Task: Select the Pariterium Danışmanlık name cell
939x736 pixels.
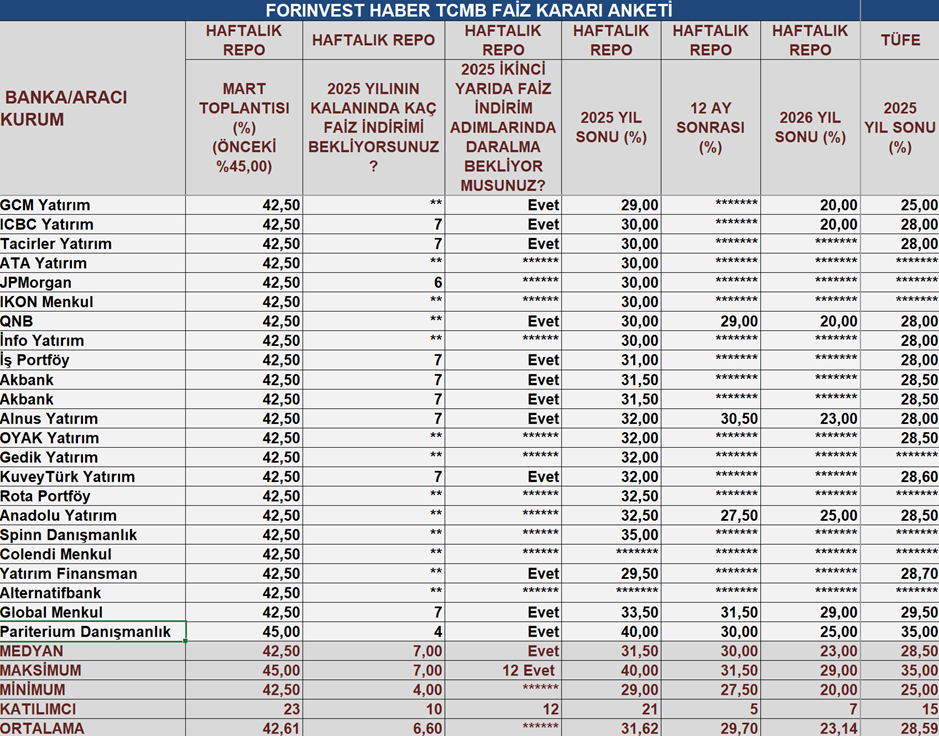Action: click(92, 632)
